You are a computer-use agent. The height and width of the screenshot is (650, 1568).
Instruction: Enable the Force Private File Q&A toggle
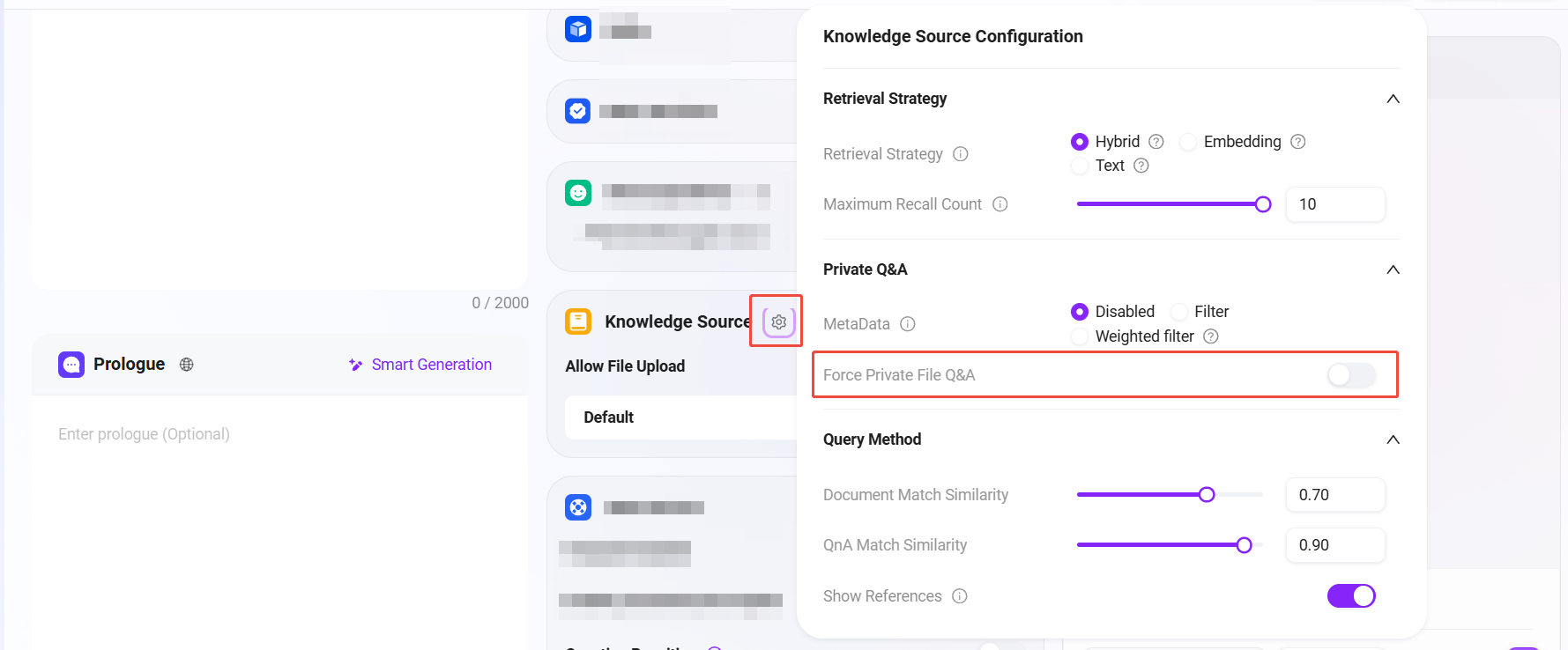click(1350, 375)
